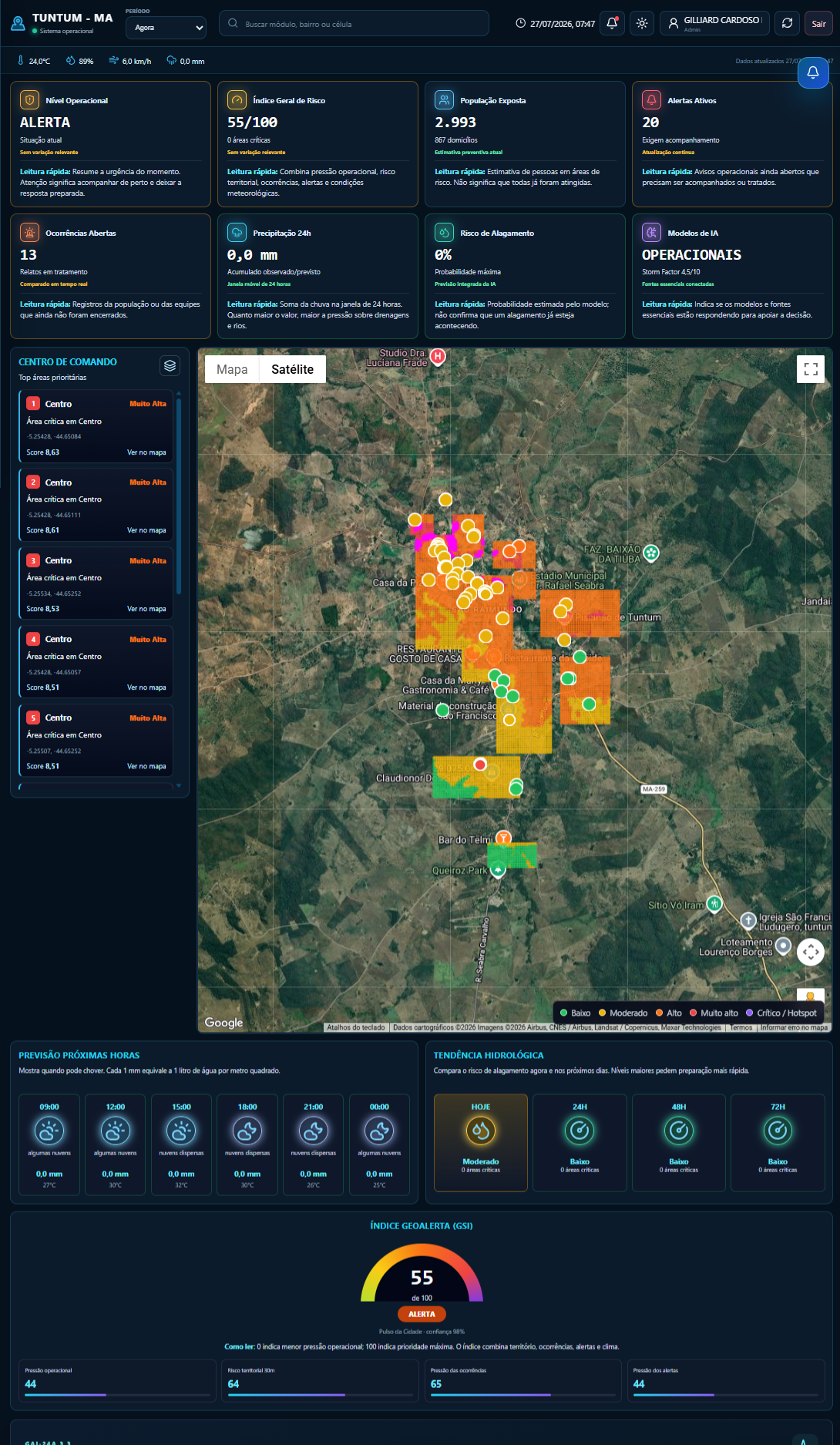Screen dimensions: 840x1445
Task: Click Informar erro no mapa link
Action: pyautogui.click(x=794, y=1027)
